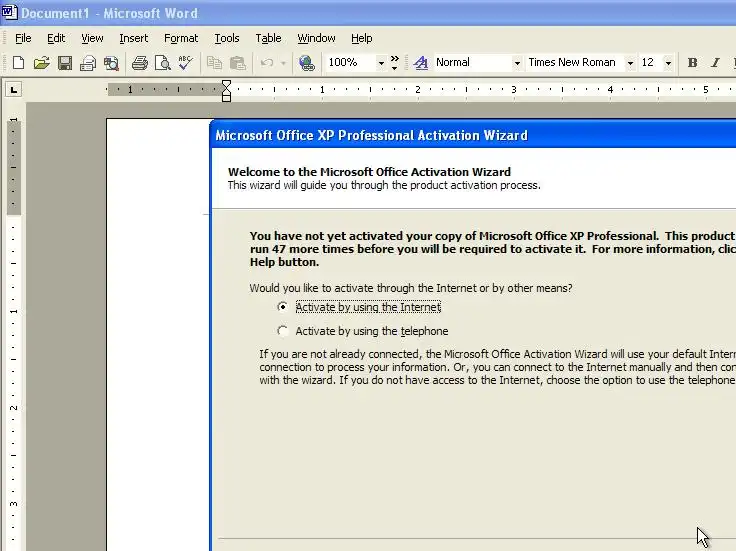Click inside the font name field
The width and height of the screenshot is (736, 551).
[575, 62]
